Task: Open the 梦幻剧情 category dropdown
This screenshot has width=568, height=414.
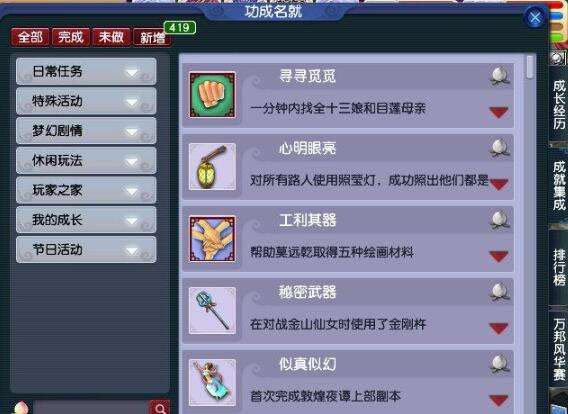Action: 86,131
